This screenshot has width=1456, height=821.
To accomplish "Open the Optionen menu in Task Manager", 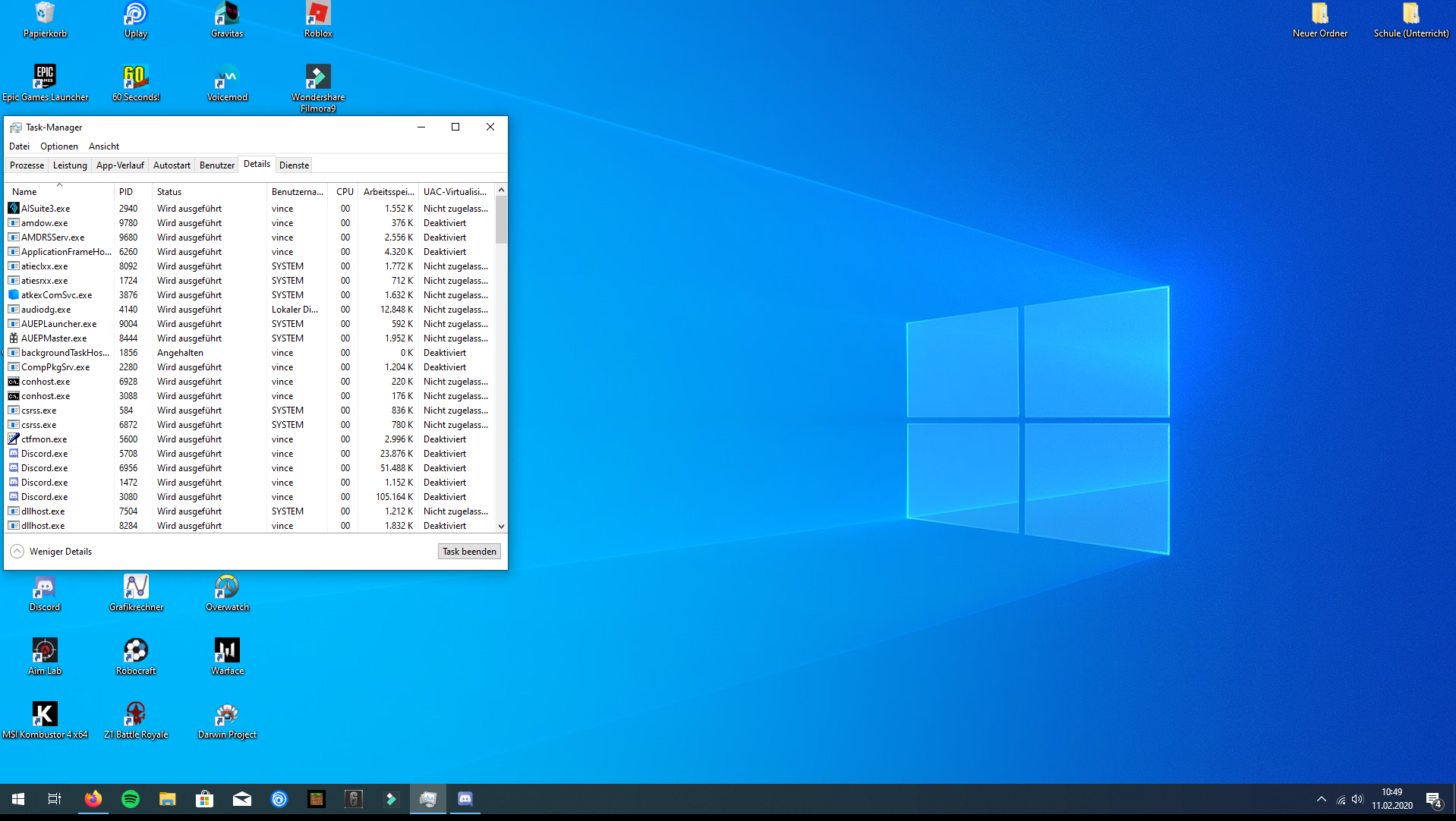I will 59,146.
